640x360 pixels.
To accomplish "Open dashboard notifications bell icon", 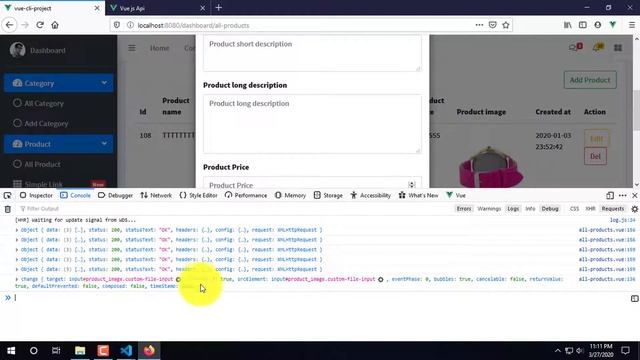I will [598, 47].
